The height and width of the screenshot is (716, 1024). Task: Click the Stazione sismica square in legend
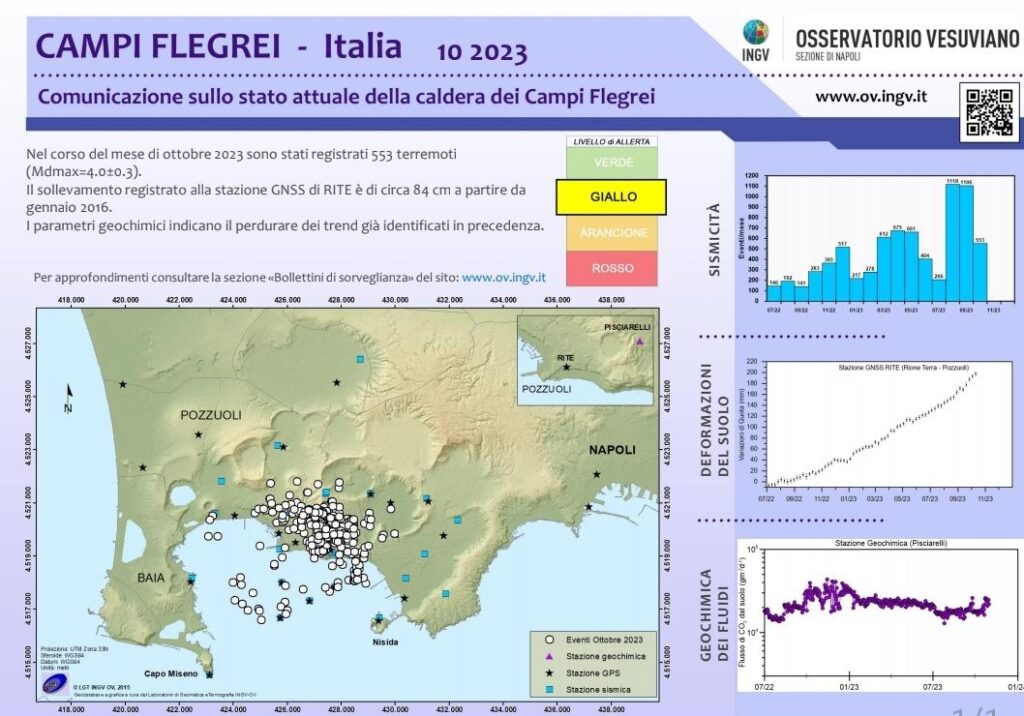click(550, 689)
